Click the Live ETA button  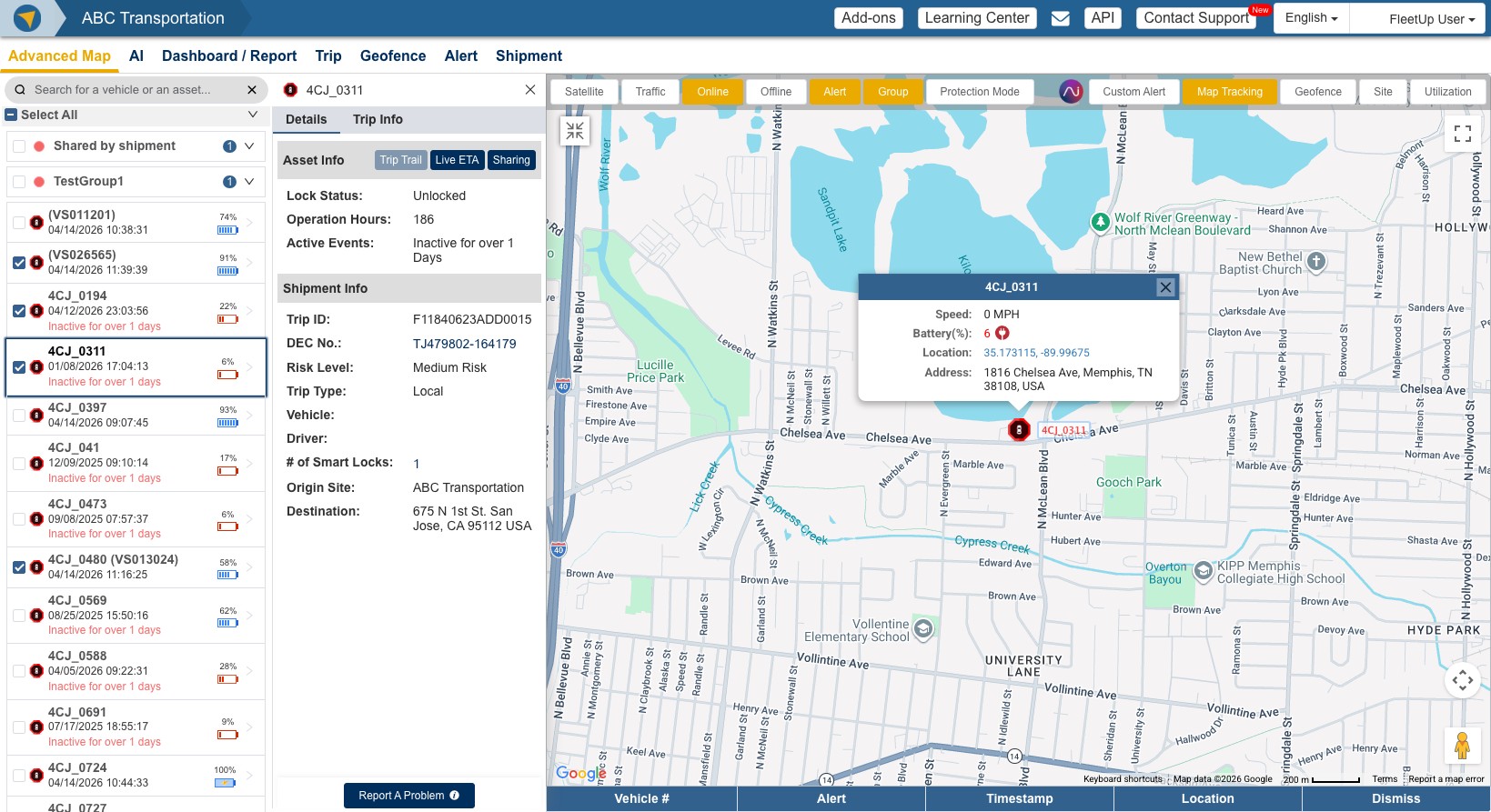(457, 160)
